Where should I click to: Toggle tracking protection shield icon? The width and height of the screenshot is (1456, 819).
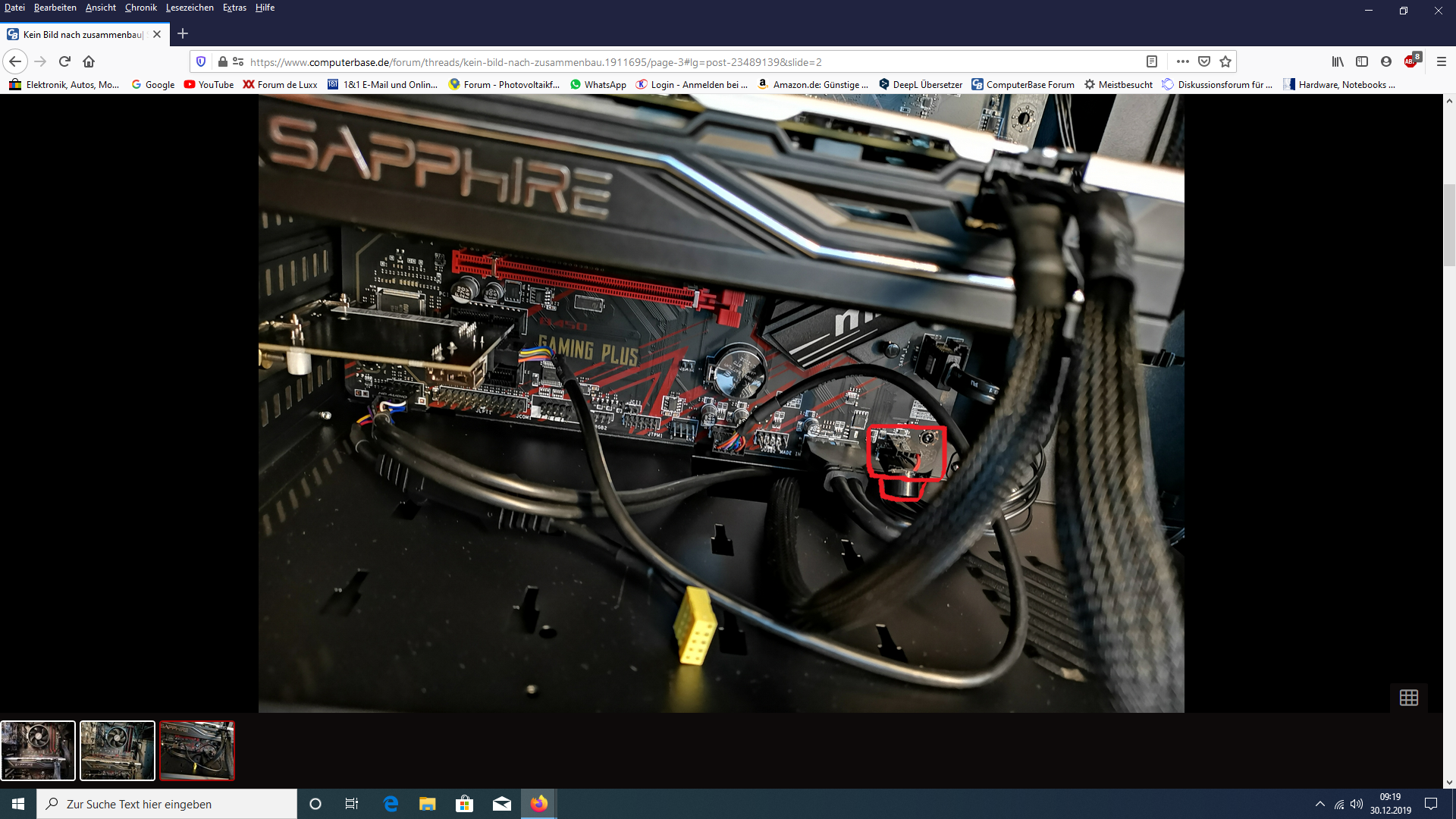tap(201, 61)
